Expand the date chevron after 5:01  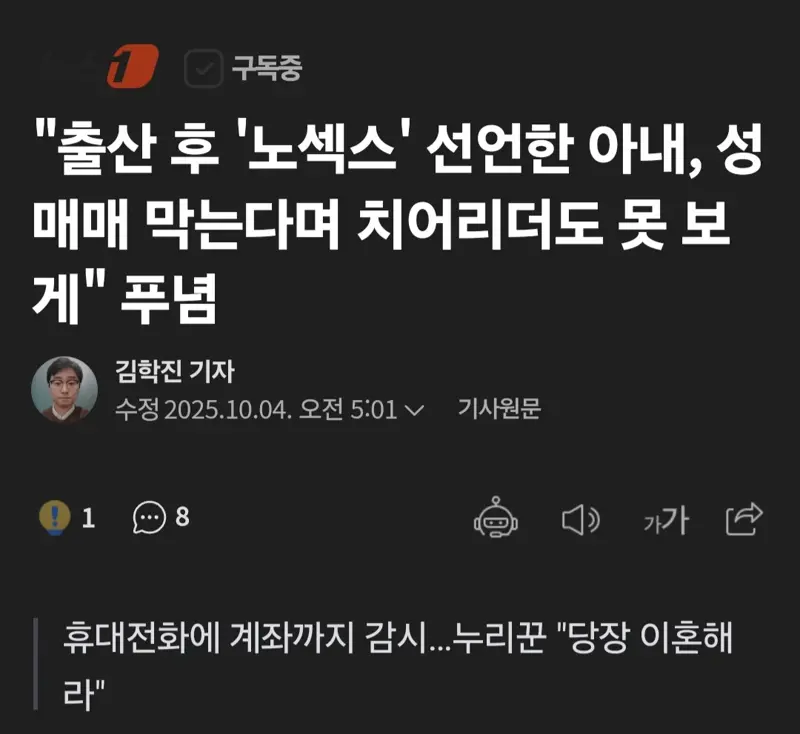point(414,410)
